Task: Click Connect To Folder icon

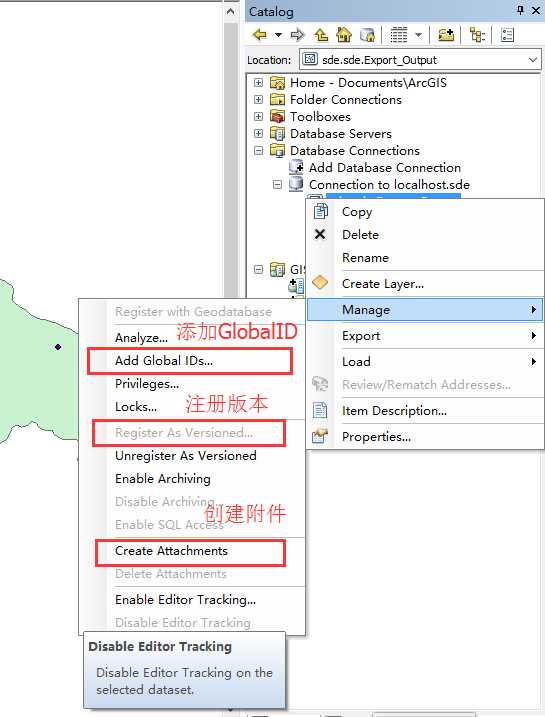Action: pos(446,35)
